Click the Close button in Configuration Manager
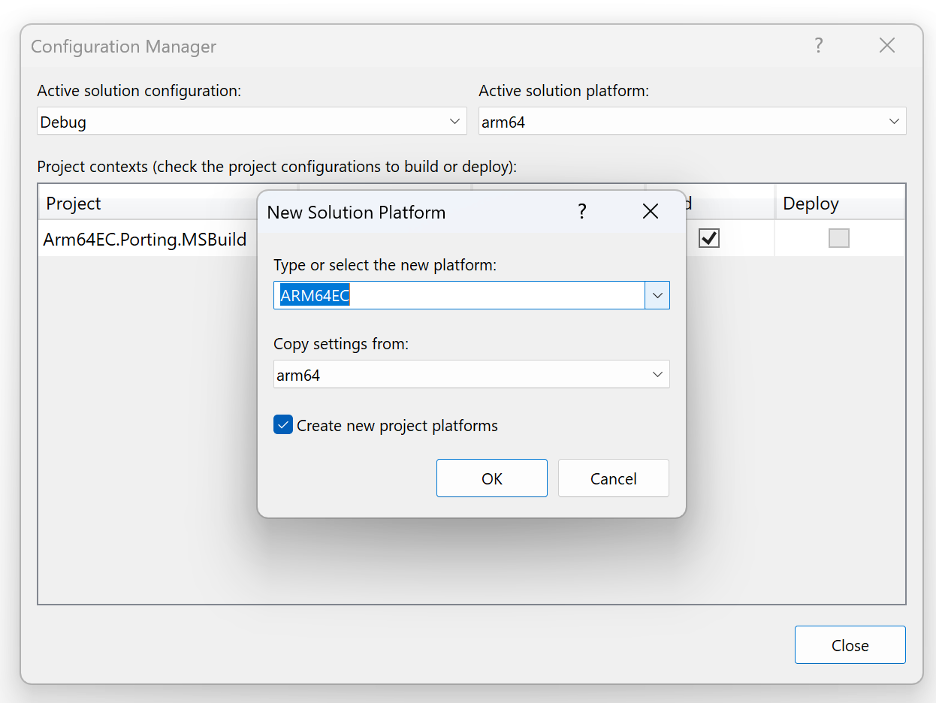Image resolution: width=936 pixels, height=704 pixels. click(x=850, y=645)
